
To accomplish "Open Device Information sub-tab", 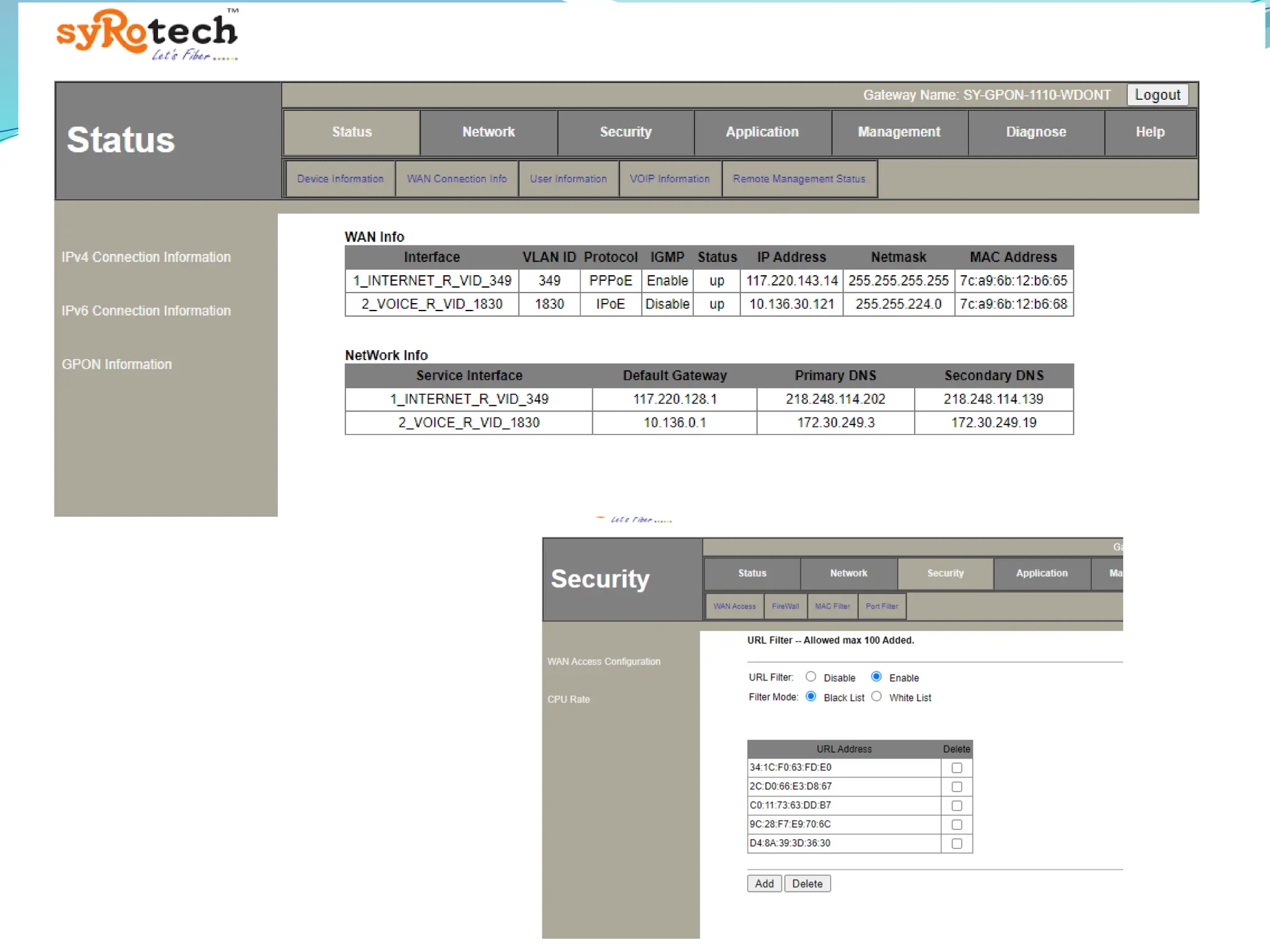I will [x=340, y=178].
